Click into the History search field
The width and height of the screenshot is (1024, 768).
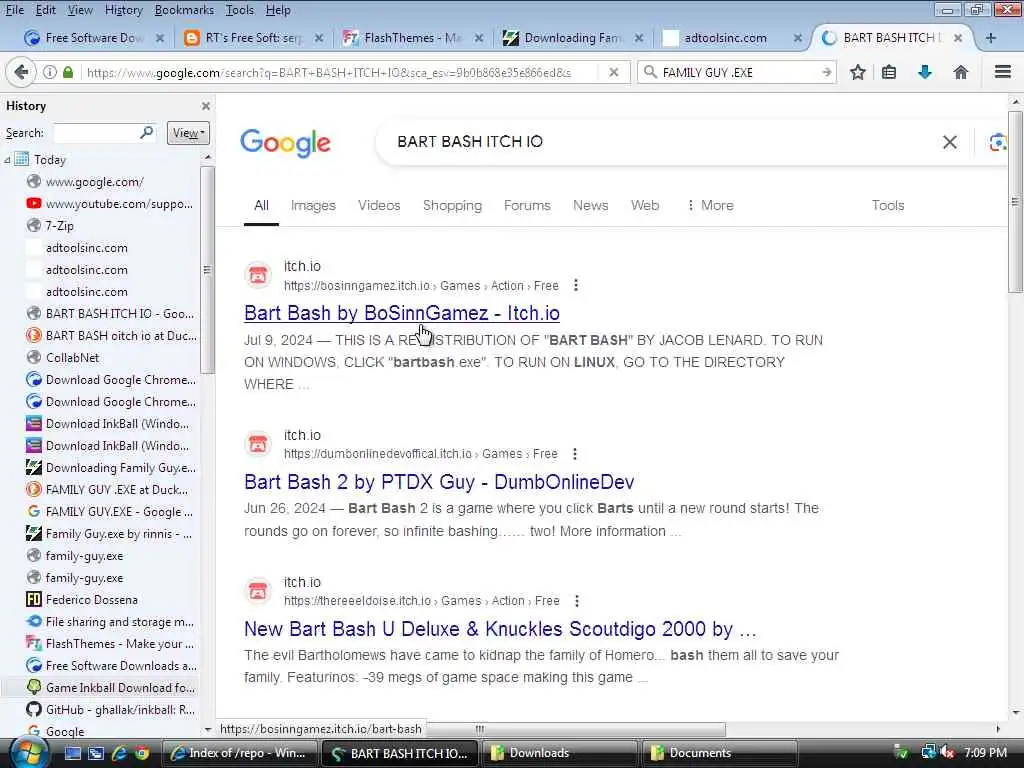pyautogui.click(x=97, y=133)
